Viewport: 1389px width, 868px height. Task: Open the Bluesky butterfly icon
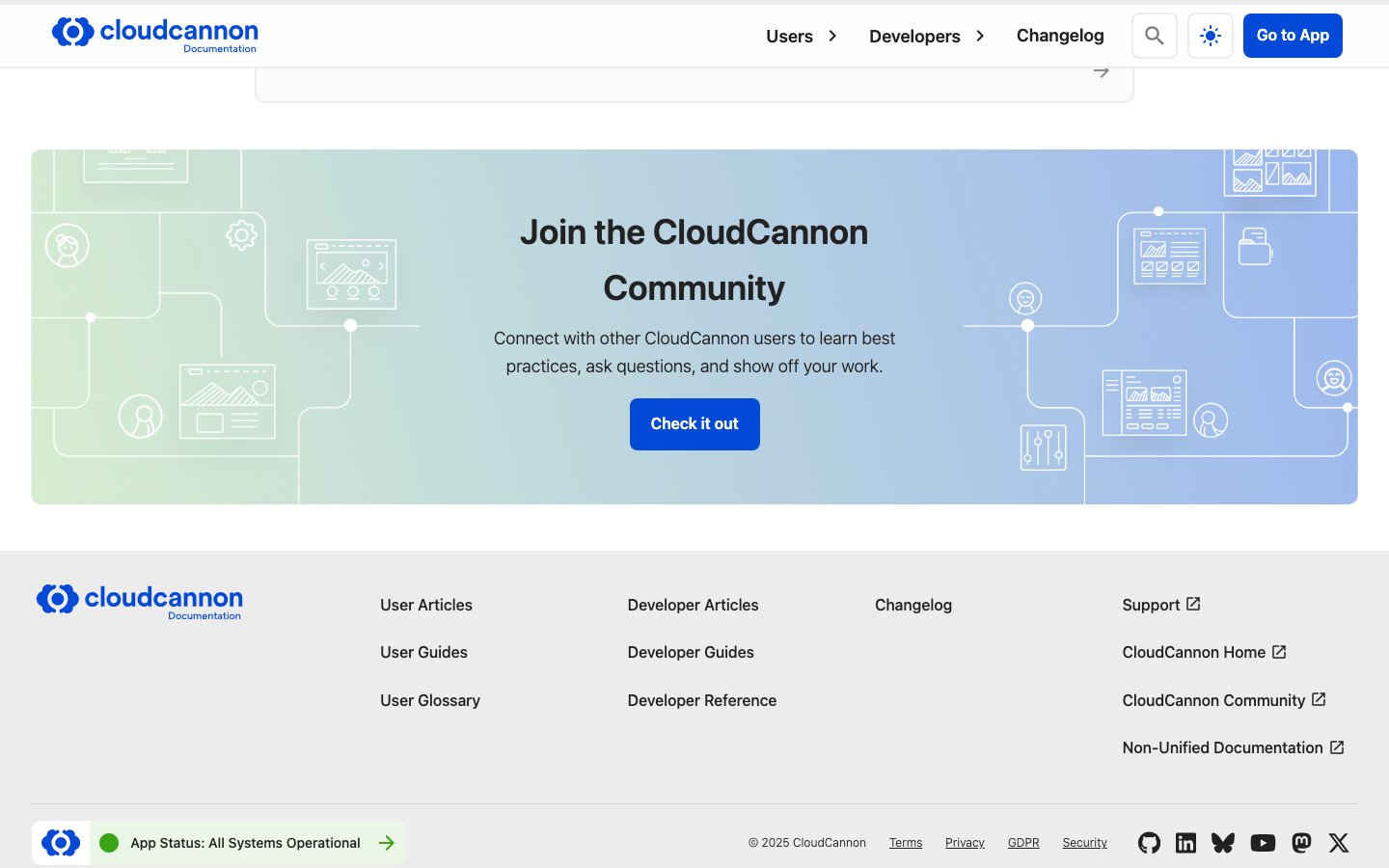(1223, 843)
